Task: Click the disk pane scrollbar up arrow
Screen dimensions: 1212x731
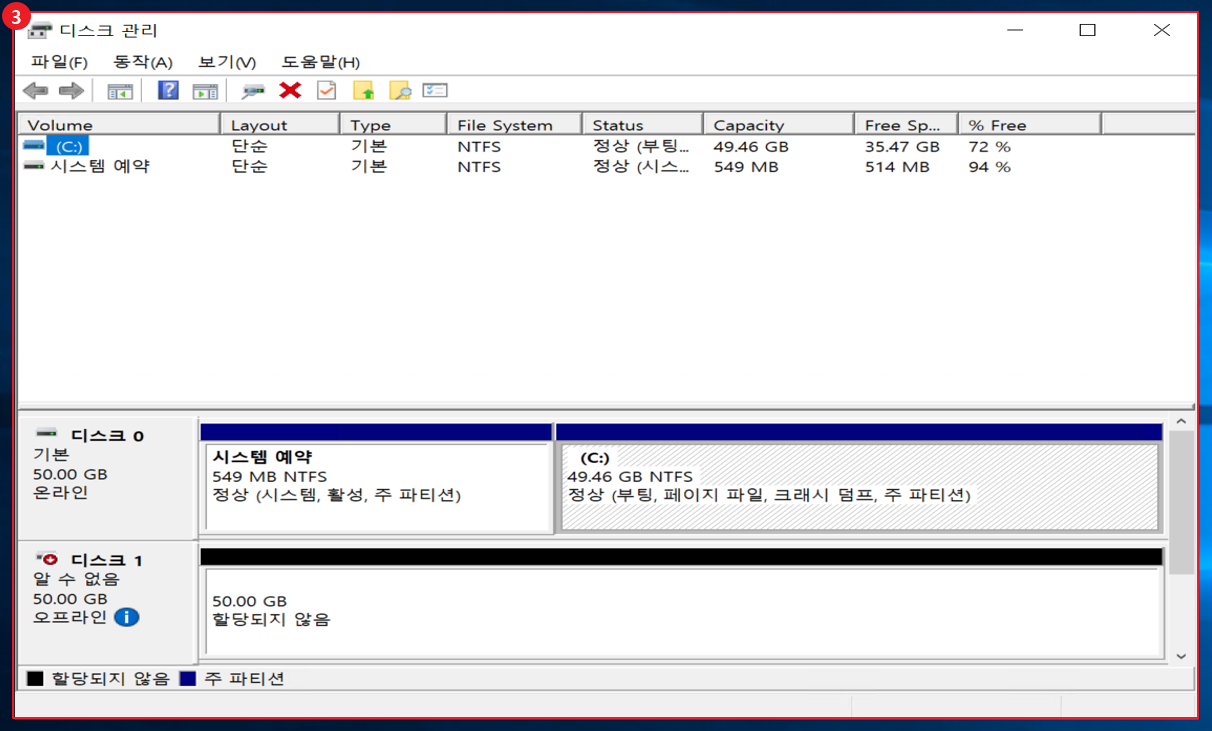Action: [x=1181, y=421]
